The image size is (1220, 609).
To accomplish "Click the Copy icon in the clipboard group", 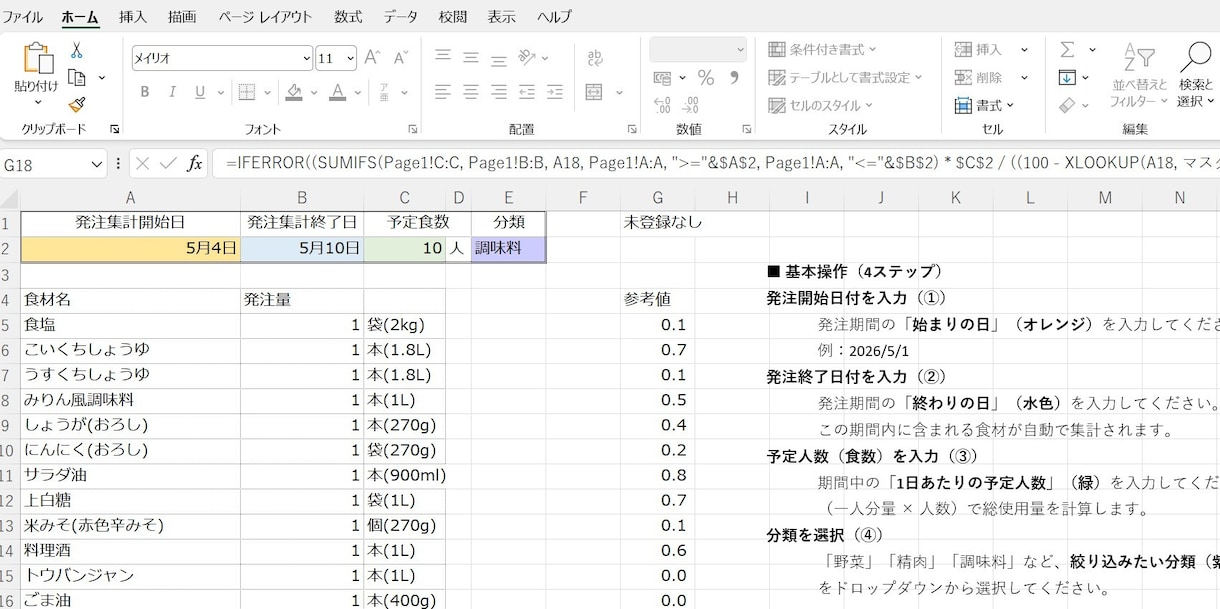I will point(77,77).
